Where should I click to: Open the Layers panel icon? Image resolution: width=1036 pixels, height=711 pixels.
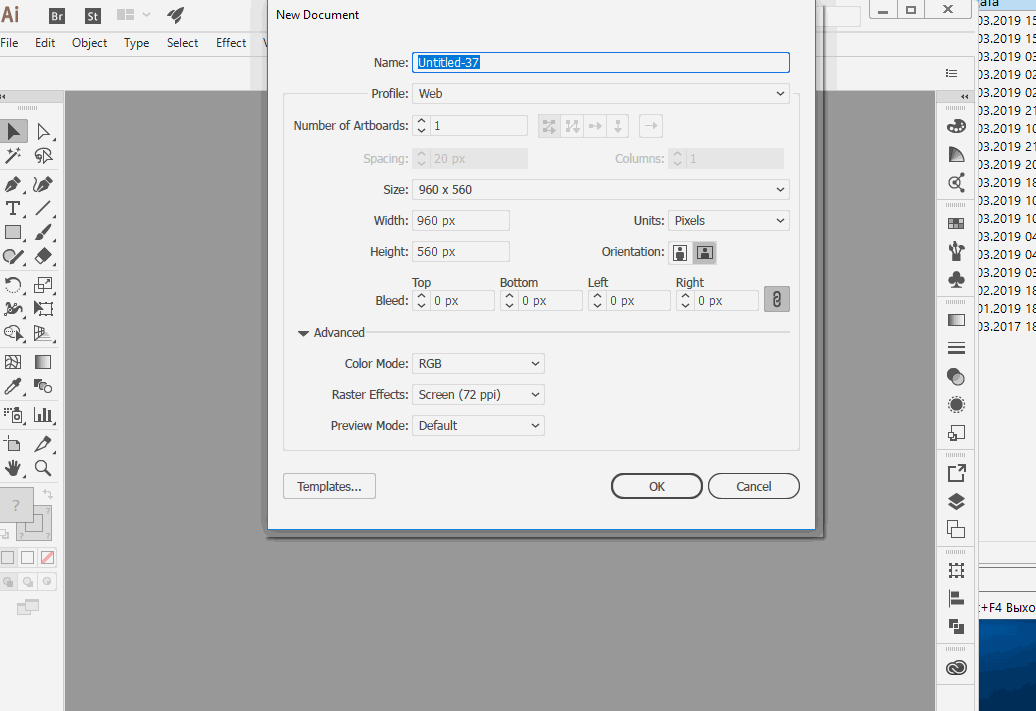tap(957, 502)
